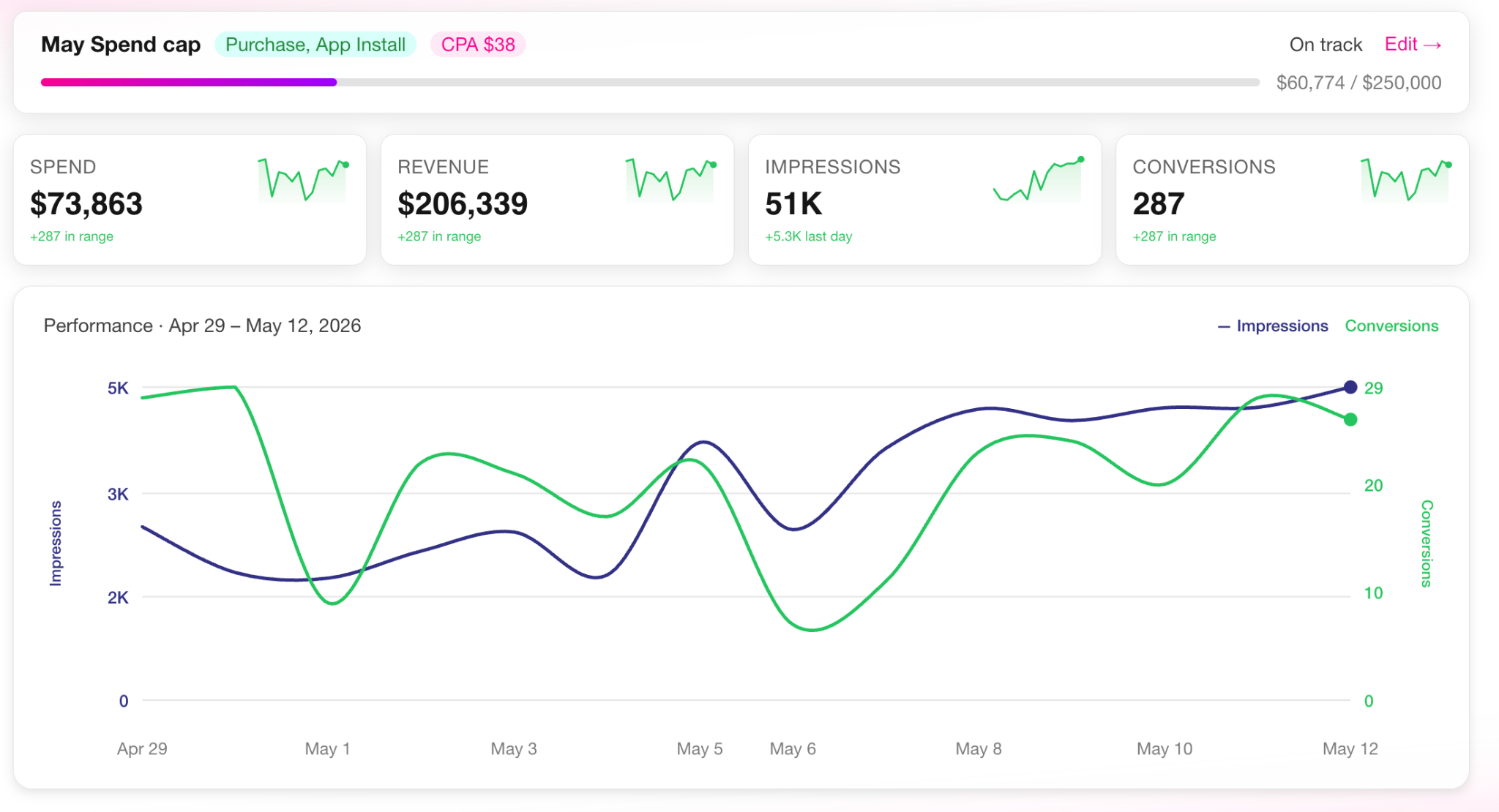Click the Spend sparkline chart icon
Image resolution: width=1499 pixels, height=812 pixels.
pyautogui.click(x=303, y=180)
